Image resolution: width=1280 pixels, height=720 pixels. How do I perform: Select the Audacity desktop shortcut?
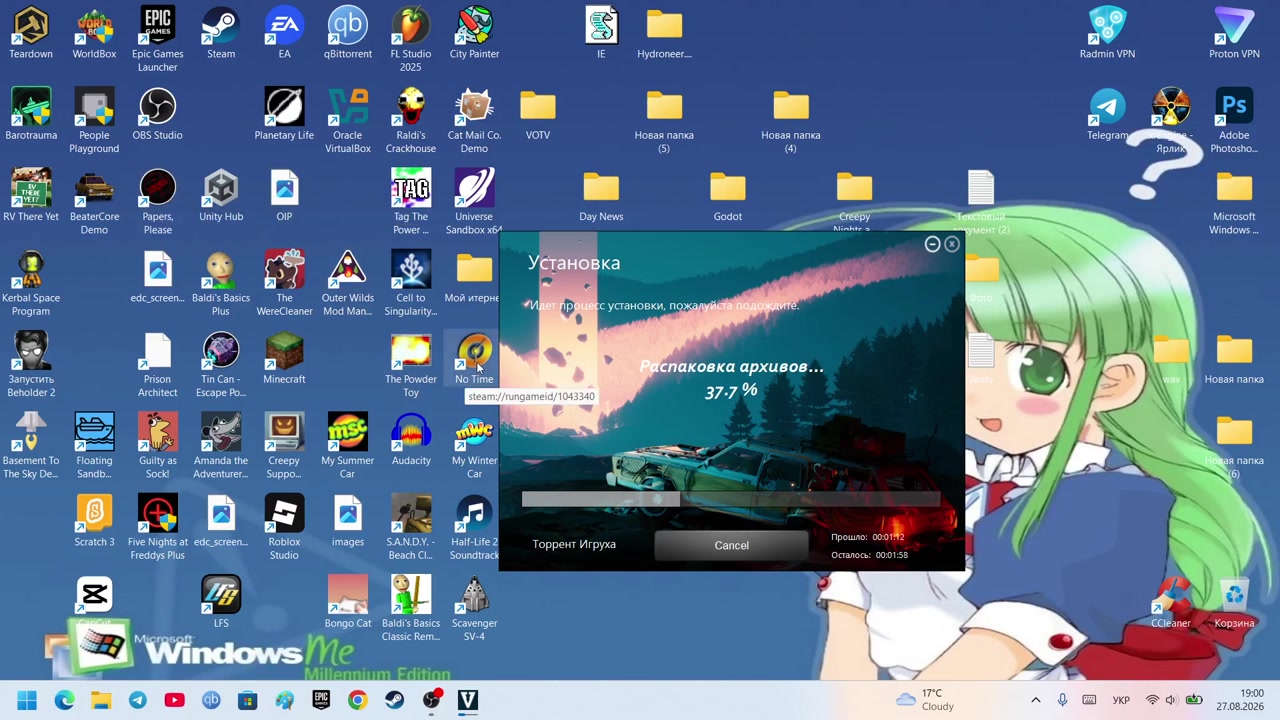411,441
